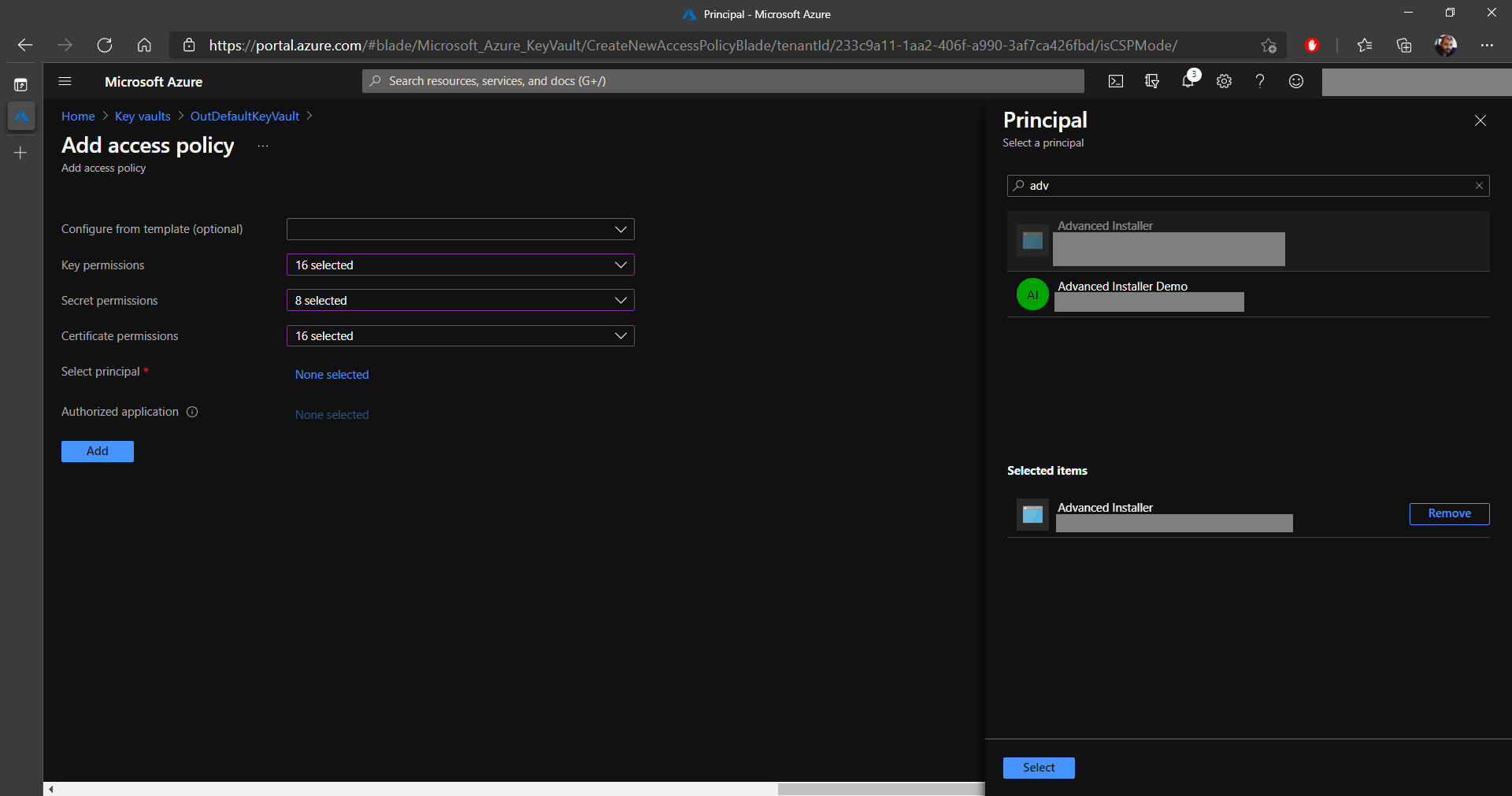Open the Azure portal hamburger menu
The height and width of the screenshot is (796, 1512).
point(65,81)
